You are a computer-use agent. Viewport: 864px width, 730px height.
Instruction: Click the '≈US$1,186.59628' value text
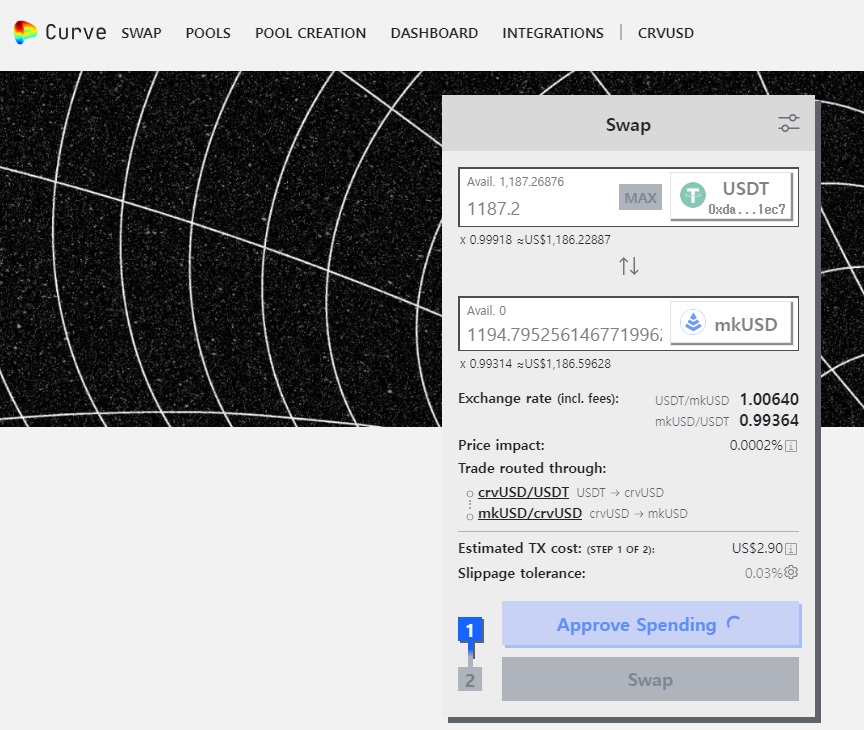point(563,364)
